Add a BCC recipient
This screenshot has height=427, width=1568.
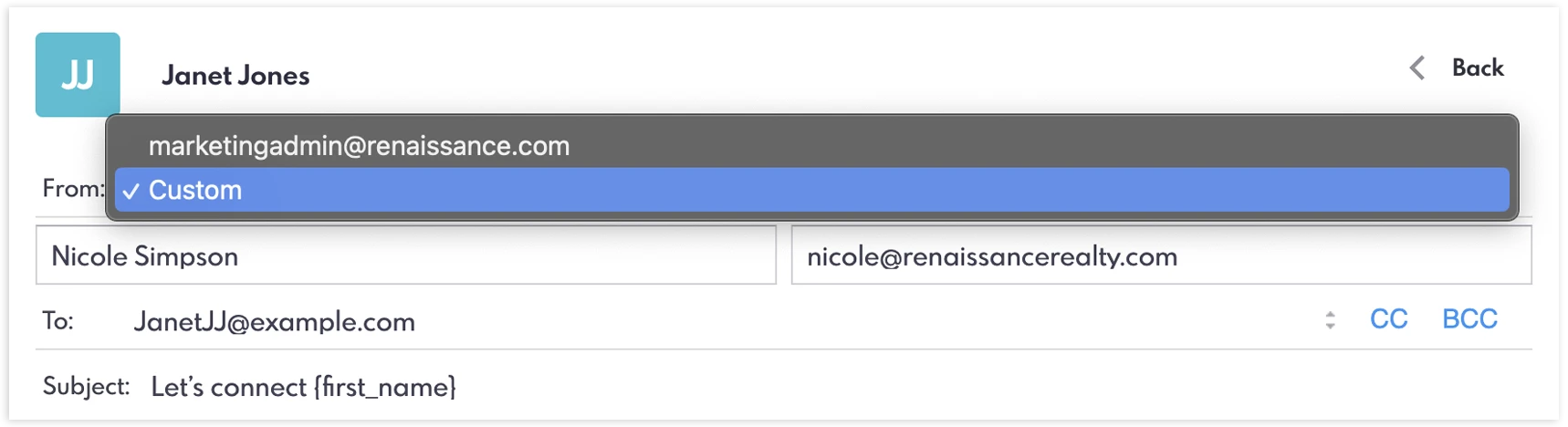1469,319
